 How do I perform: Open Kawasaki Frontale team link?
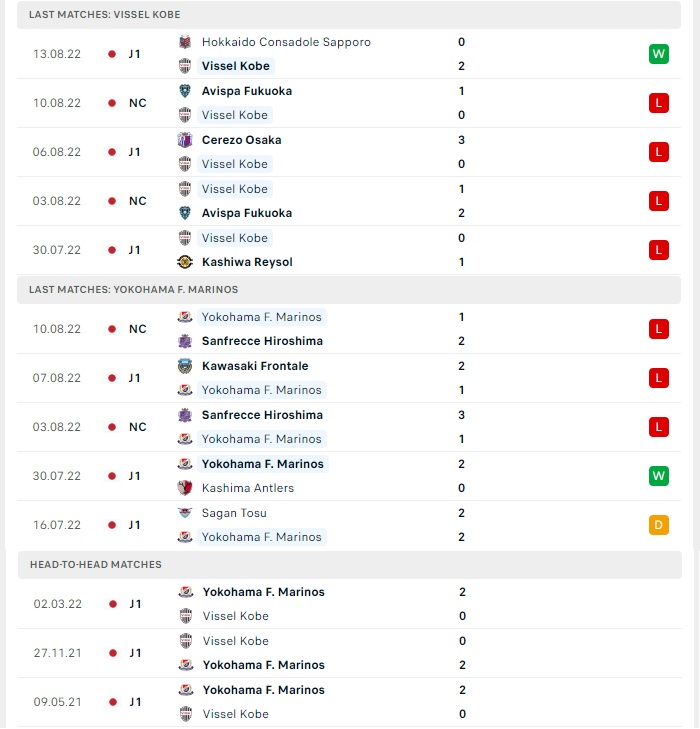[x=255, y=366]
